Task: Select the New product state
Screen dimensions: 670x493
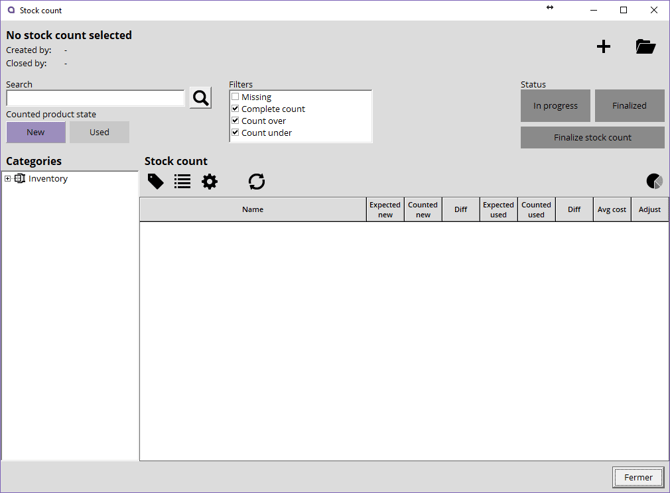Action: pos(36,132)
